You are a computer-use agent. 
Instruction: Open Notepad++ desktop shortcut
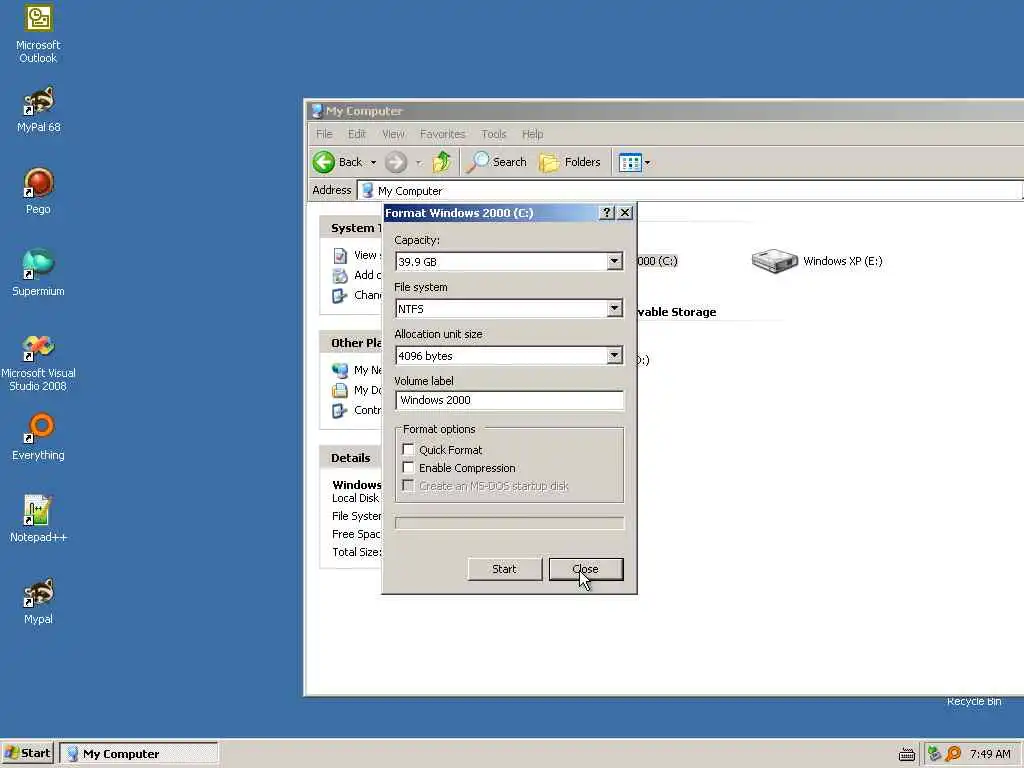38,519
